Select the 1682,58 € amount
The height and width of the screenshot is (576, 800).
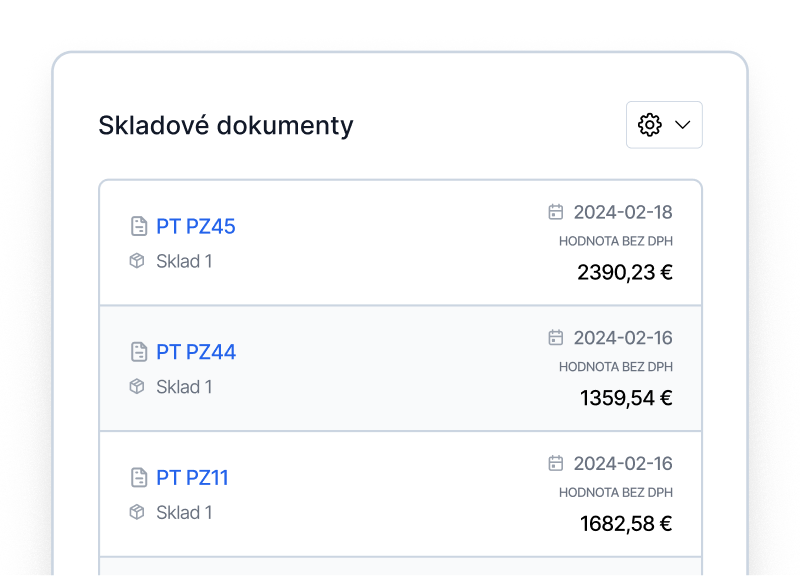[x=626, y=523]
